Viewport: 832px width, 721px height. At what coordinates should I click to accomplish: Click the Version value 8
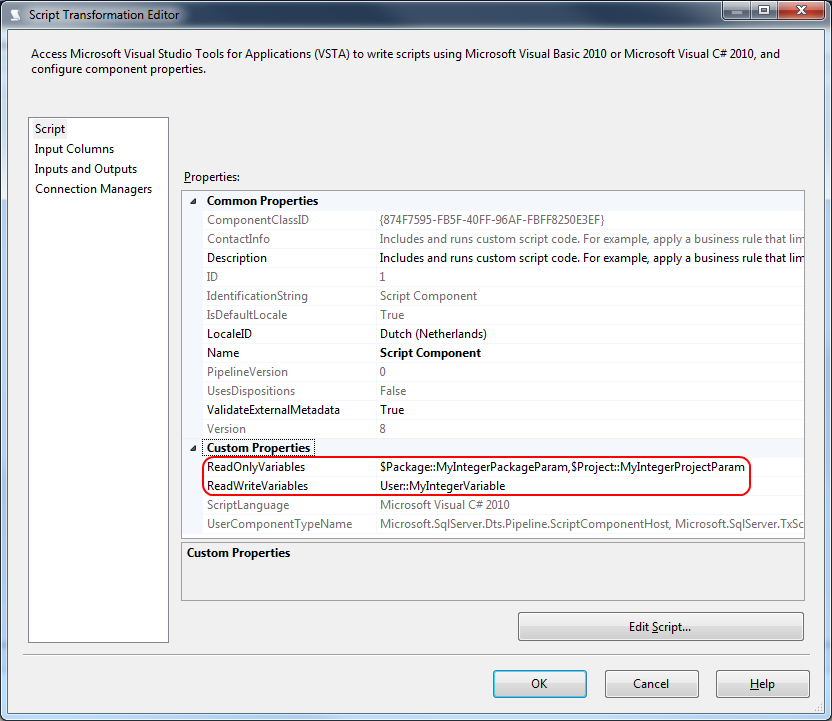point(383,429)
